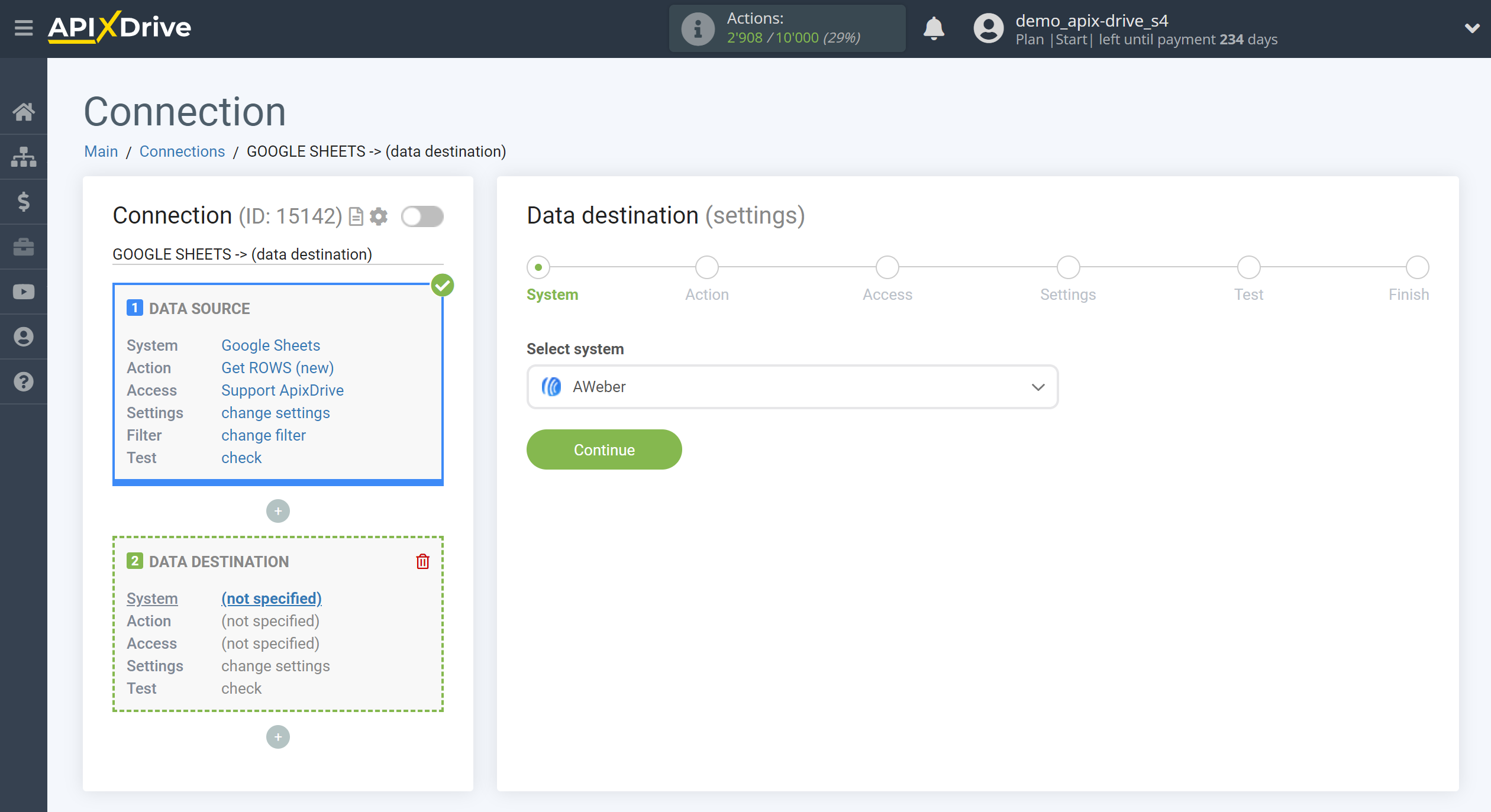
Task: Click the DATA DESTINATION delete icon
Action: (423, 562)
